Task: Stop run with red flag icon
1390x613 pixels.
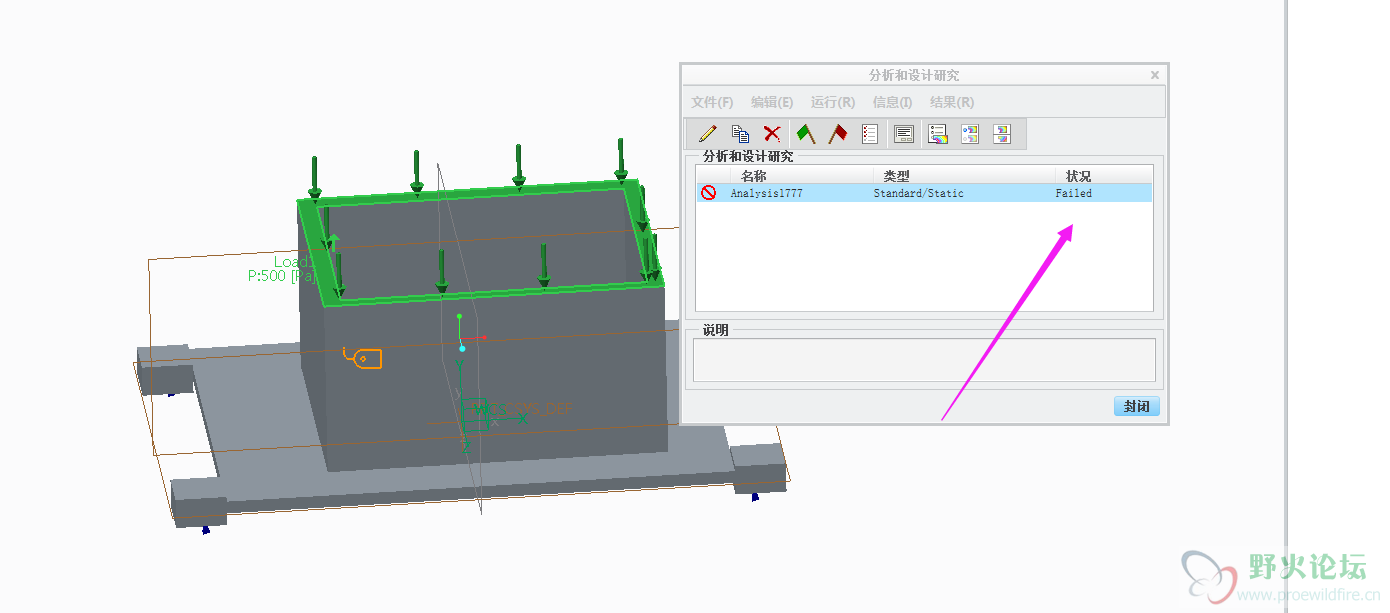Action: (838, 134)
